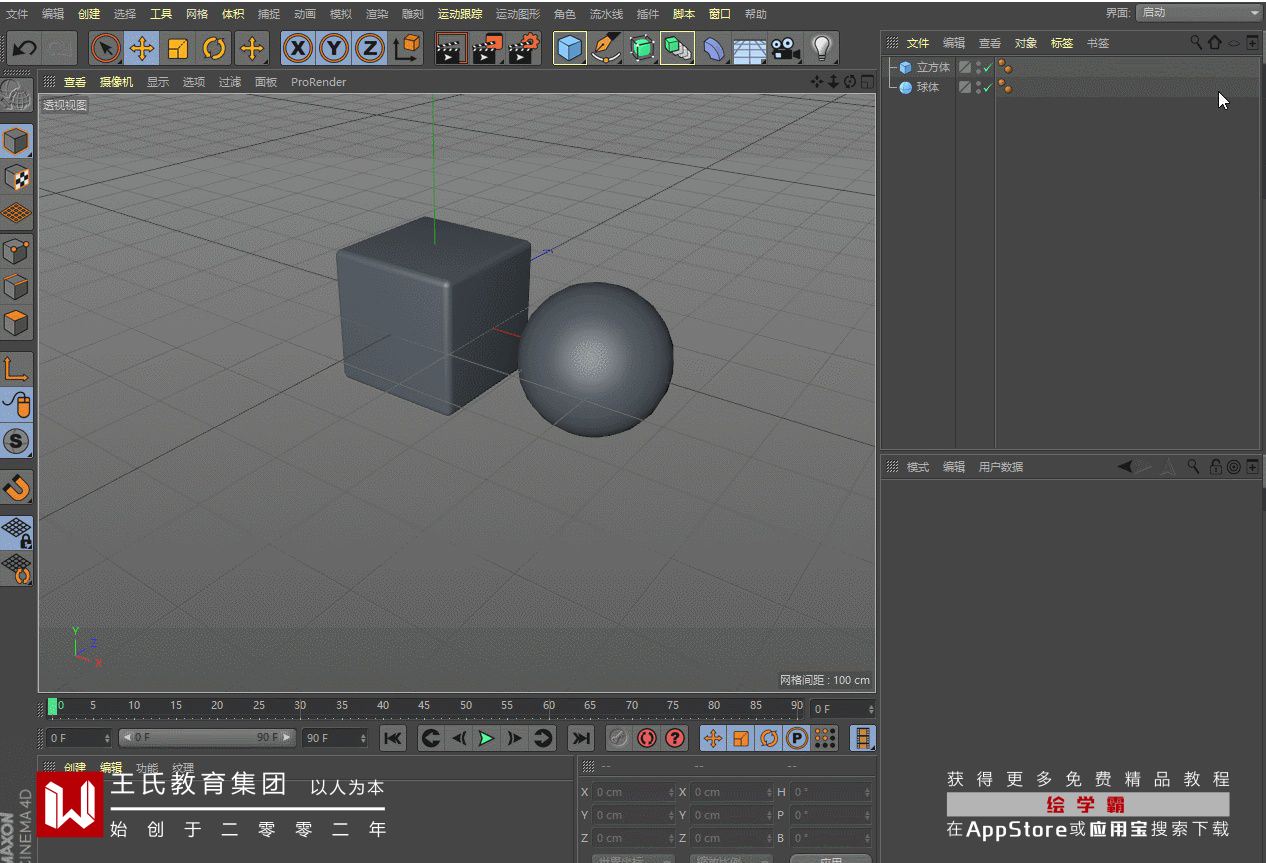Toggle visibility dots of 球体 object
The height and width of the screenshot is (863, 1266).
978,88
